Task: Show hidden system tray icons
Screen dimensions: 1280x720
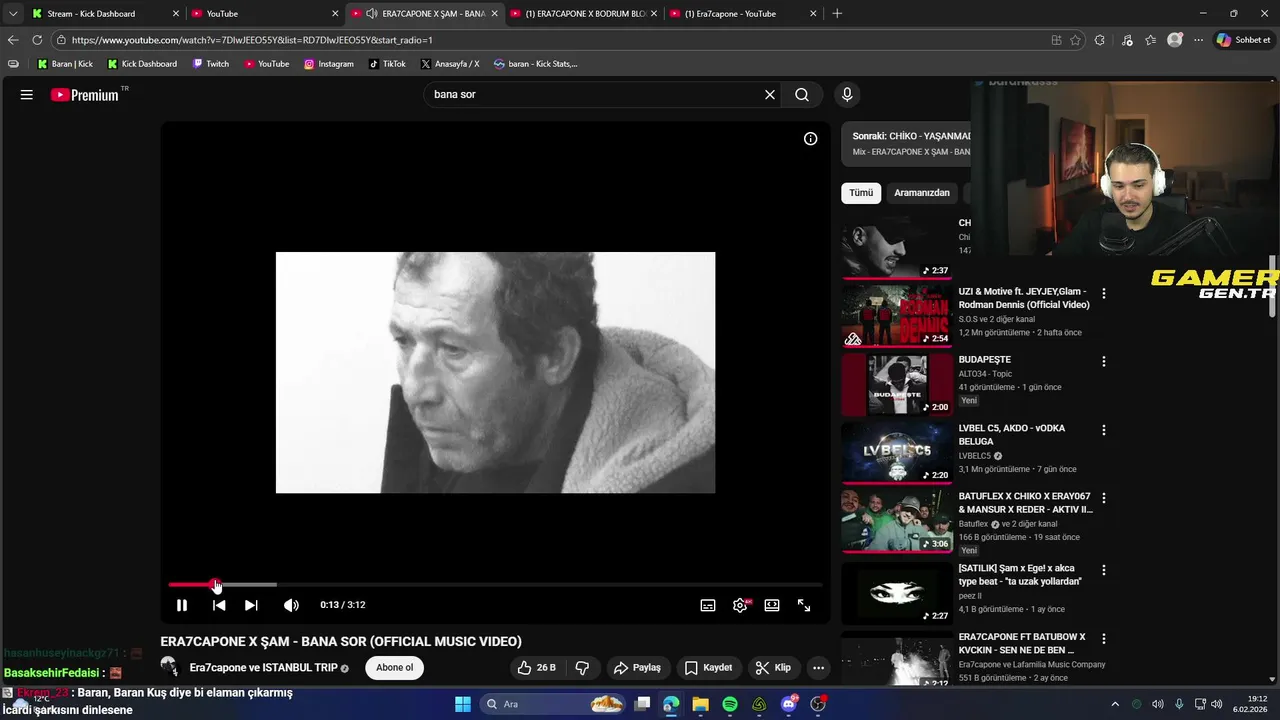Action: pyautogui.click(x=1115, y=704)
